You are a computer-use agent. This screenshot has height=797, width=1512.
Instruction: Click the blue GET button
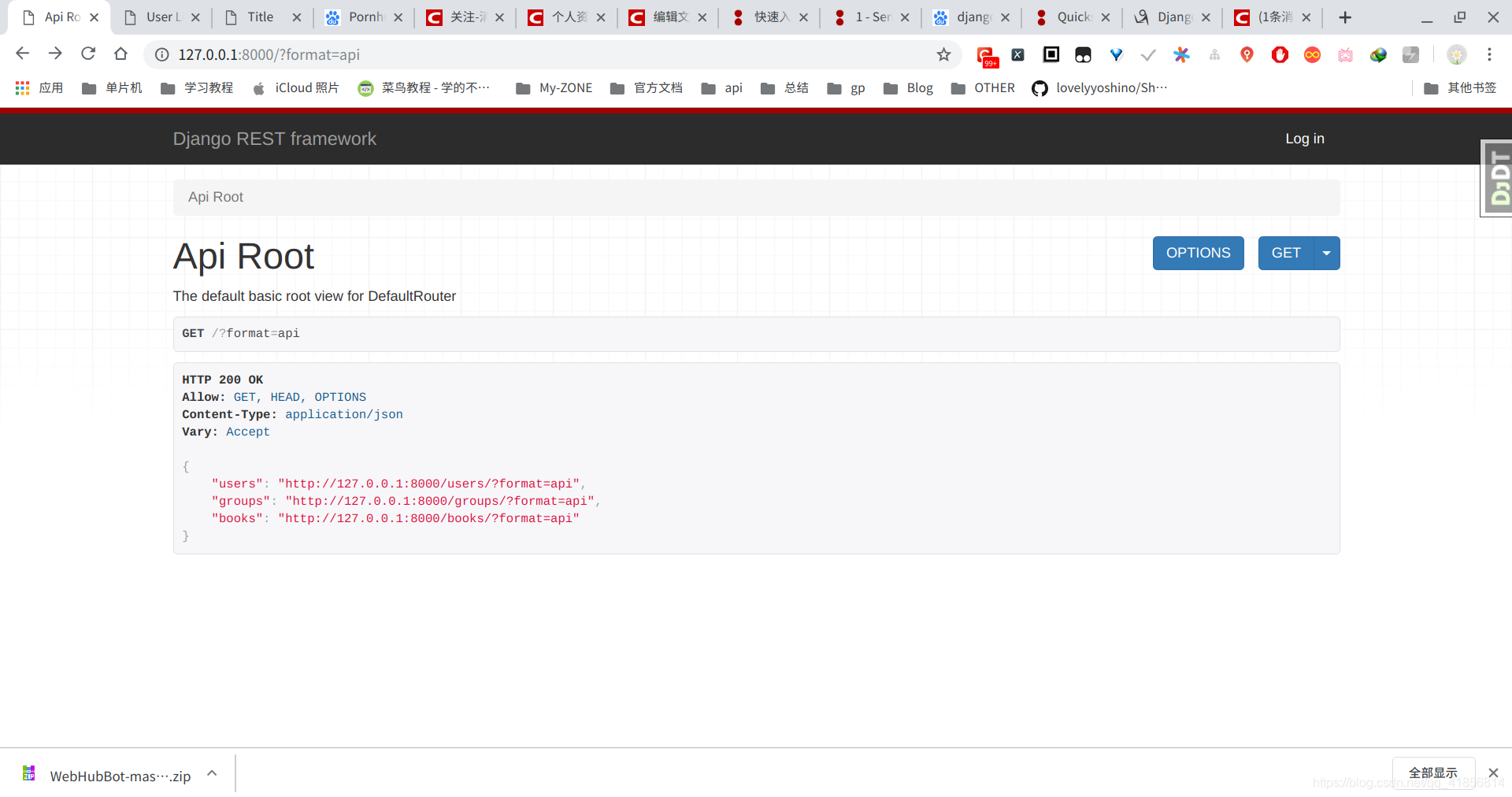(x=1286, y=253)
